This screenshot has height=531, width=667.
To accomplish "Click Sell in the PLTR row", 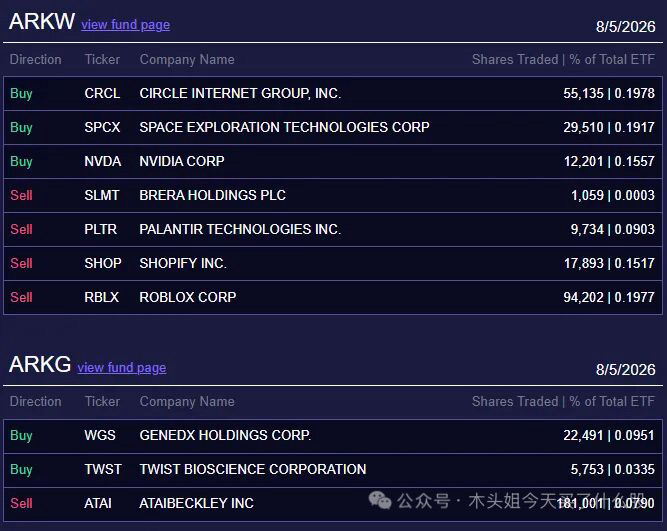I will pos(21,229).
